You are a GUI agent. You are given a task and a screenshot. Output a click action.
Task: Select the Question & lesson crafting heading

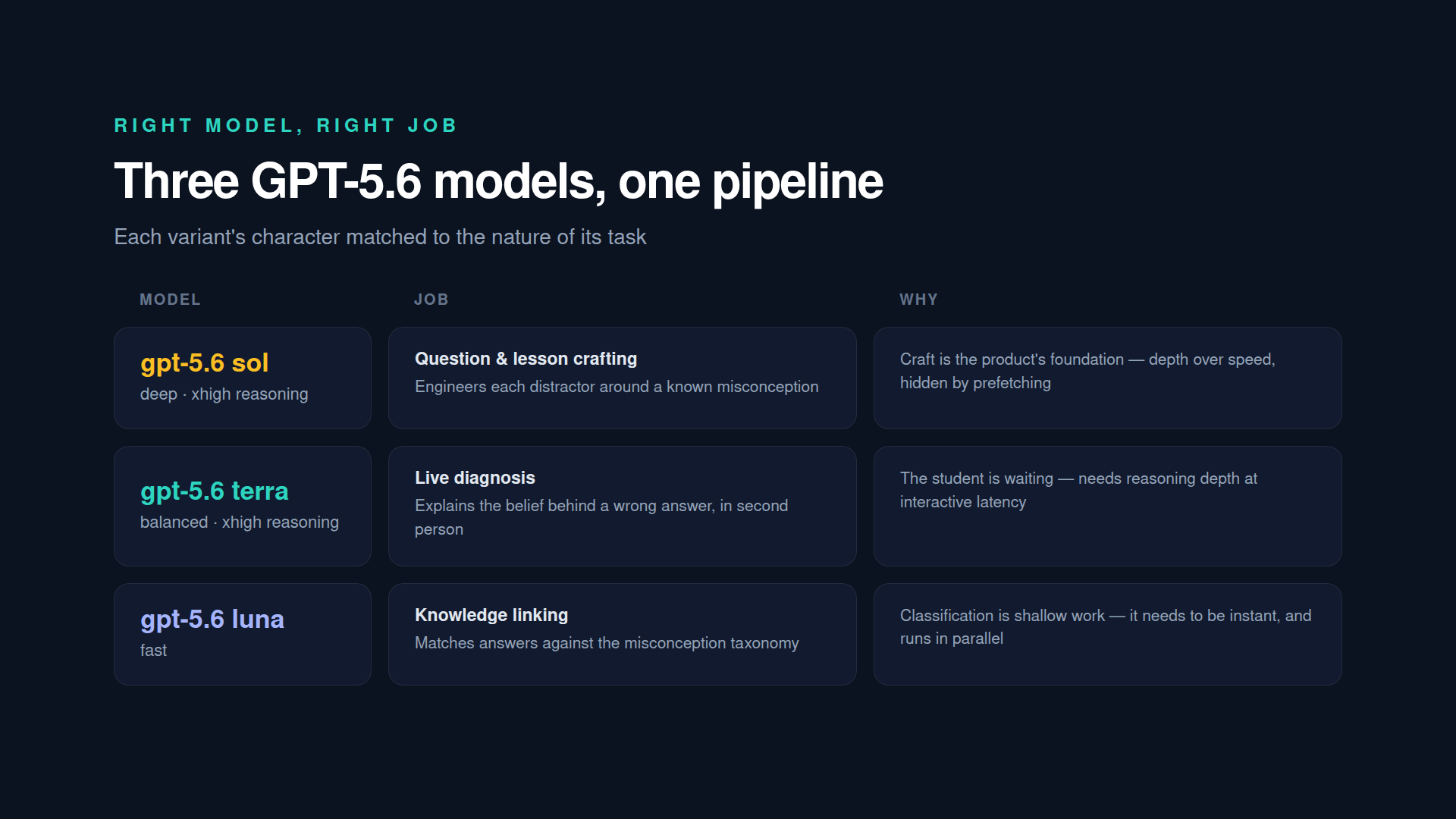coord(526,359)
